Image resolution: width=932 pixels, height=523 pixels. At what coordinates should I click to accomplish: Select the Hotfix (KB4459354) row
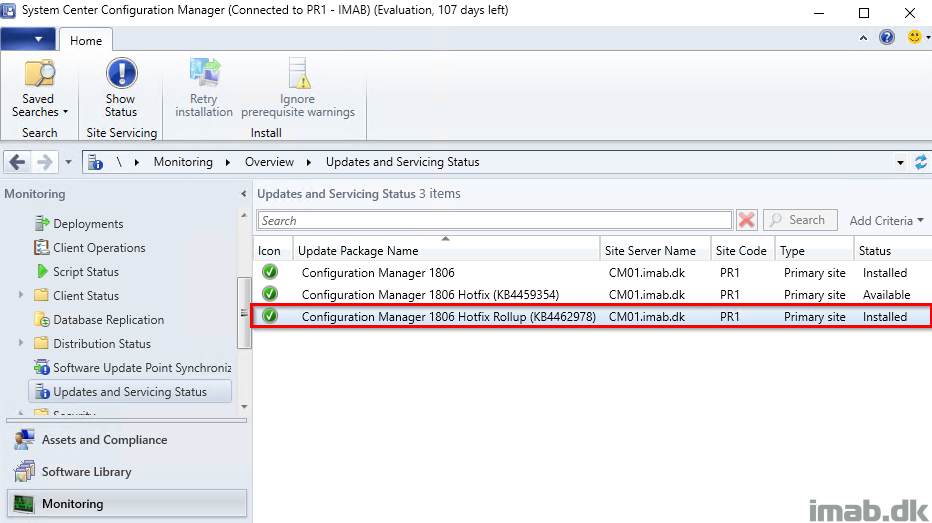coord(593,295)
